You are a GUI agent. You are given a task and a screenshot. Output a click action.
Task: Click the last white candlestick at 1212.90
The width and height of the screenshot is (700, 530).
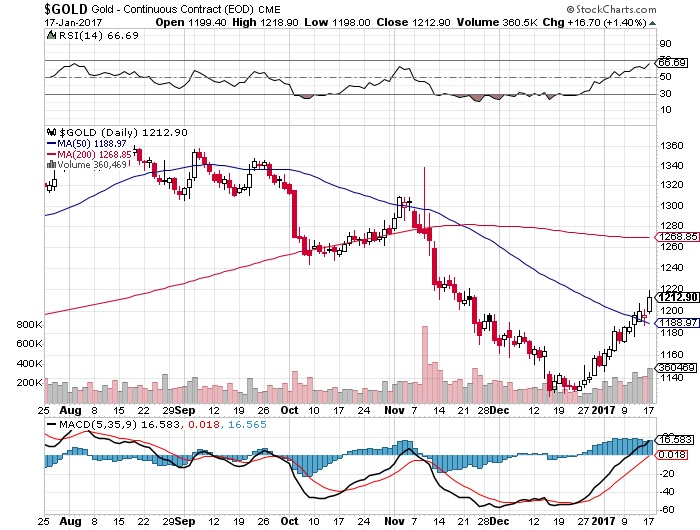point(649,304)
